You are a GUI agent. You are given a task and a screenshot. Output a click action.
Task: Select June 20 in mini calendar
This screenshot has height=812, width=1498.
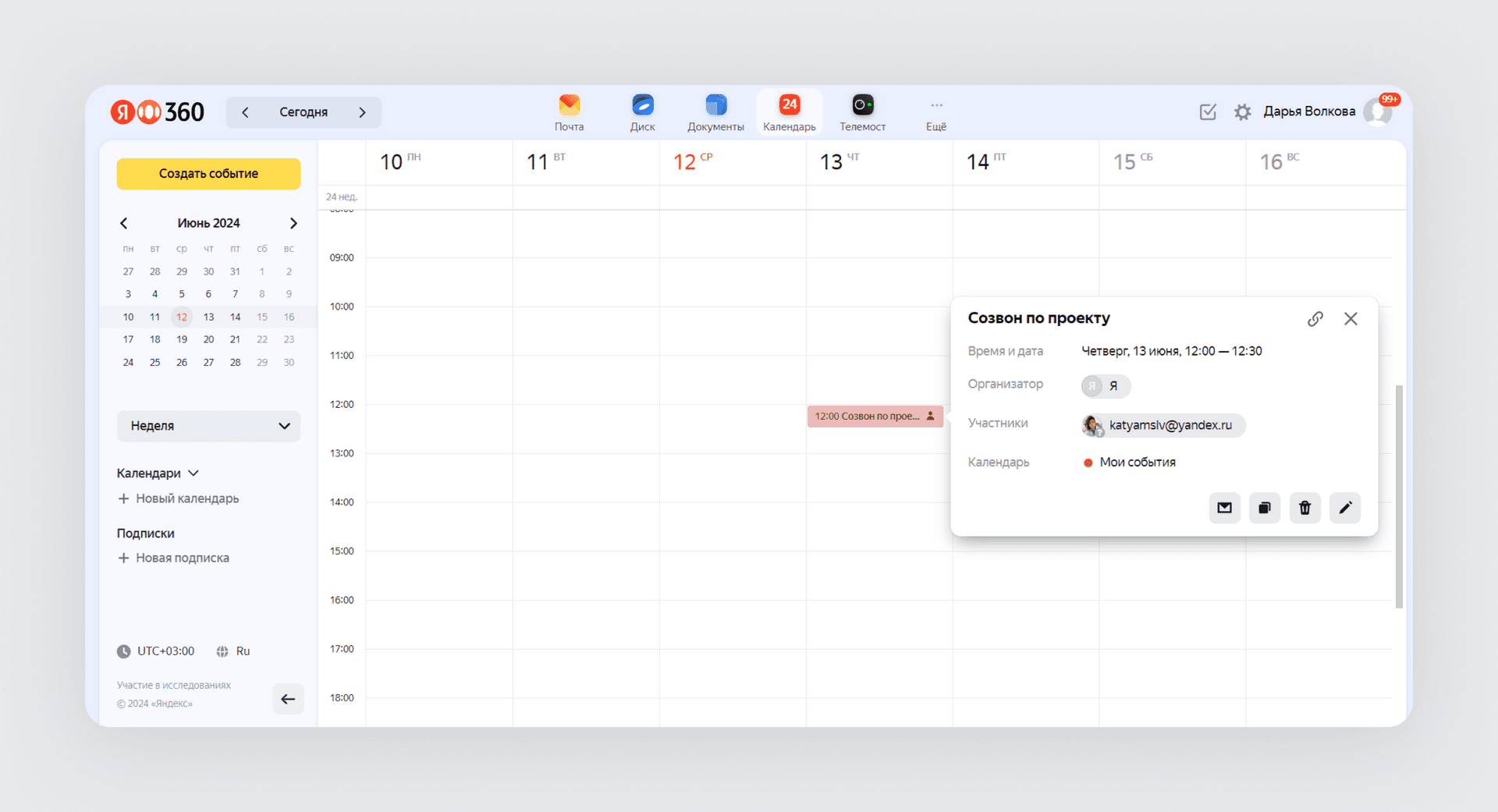pyautogui.click(x=208, y=339)
